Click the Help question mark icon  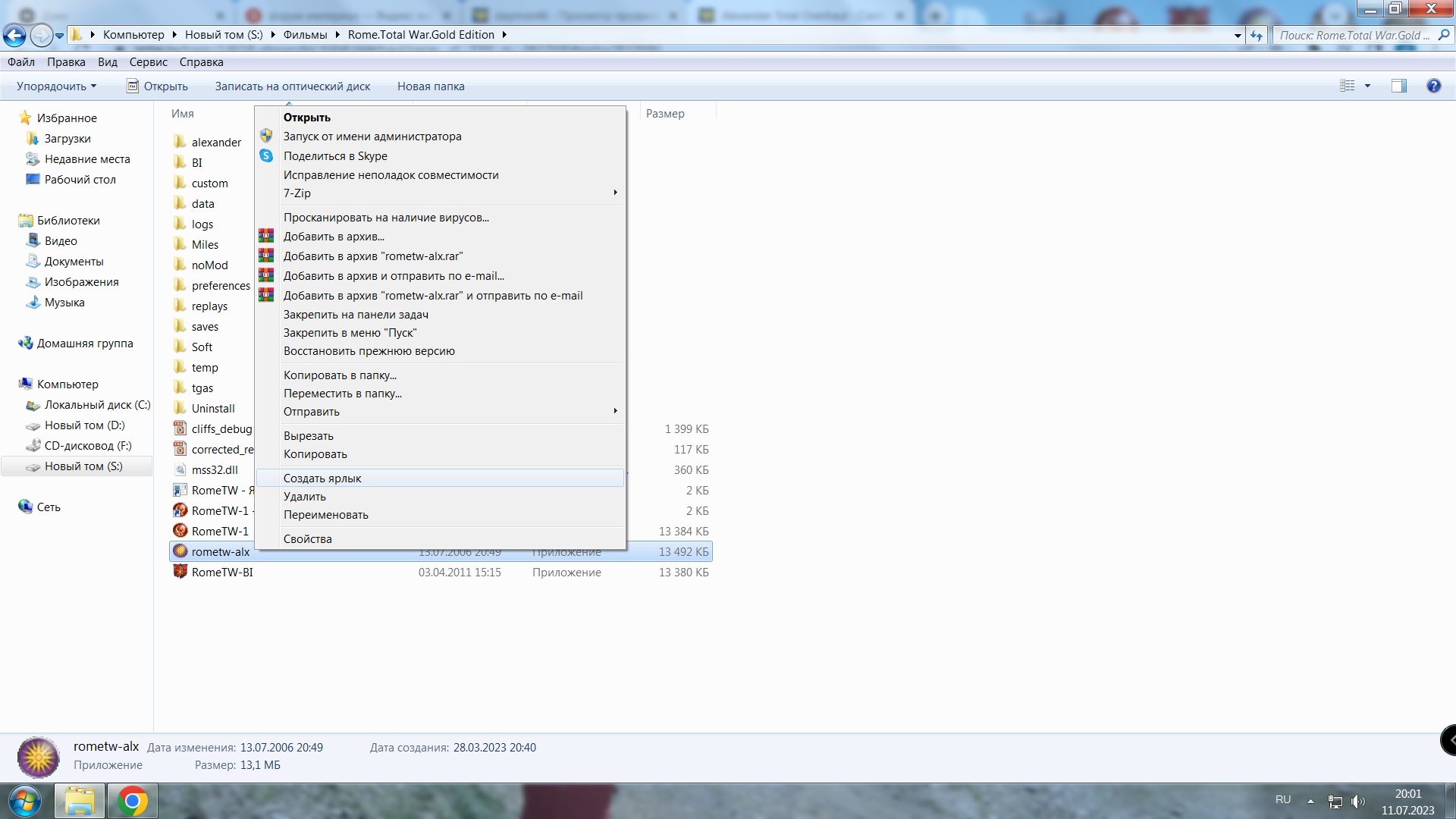point(1433,86)
